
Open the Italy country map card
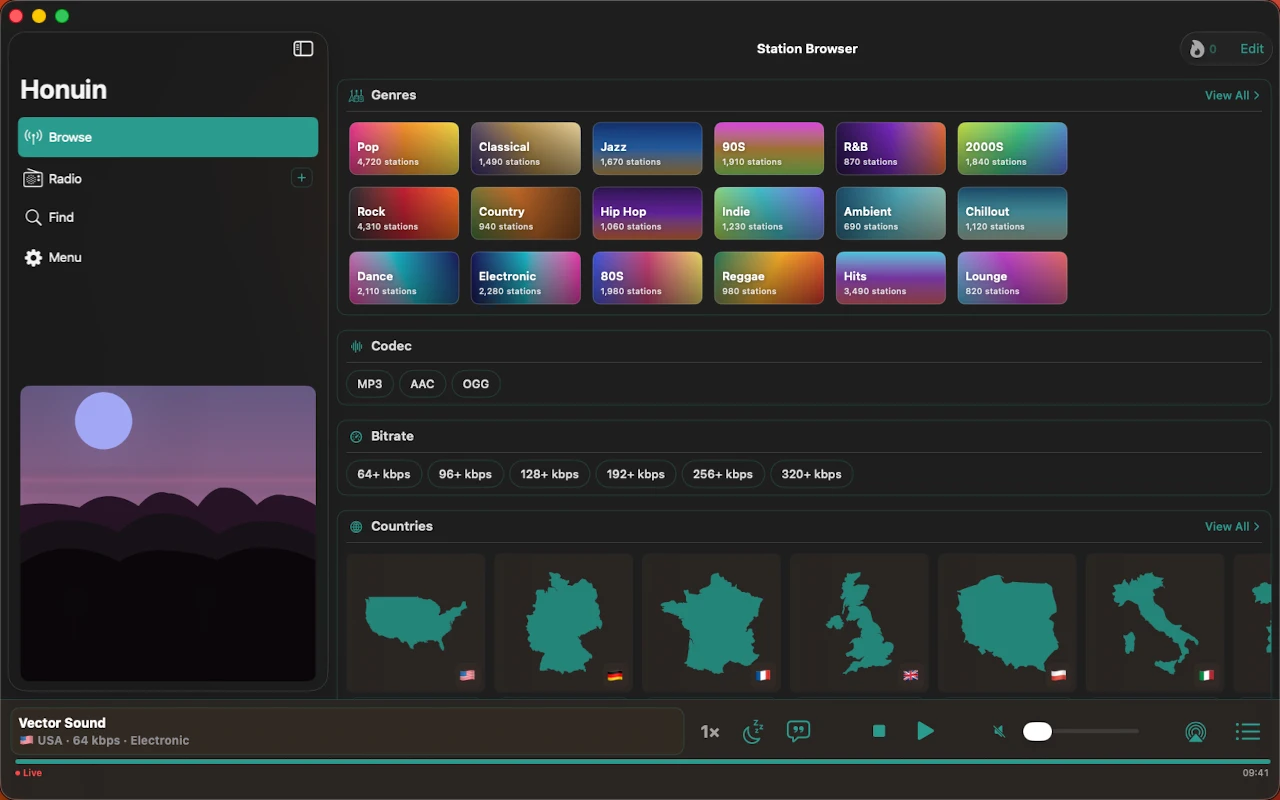[1155, 622]
